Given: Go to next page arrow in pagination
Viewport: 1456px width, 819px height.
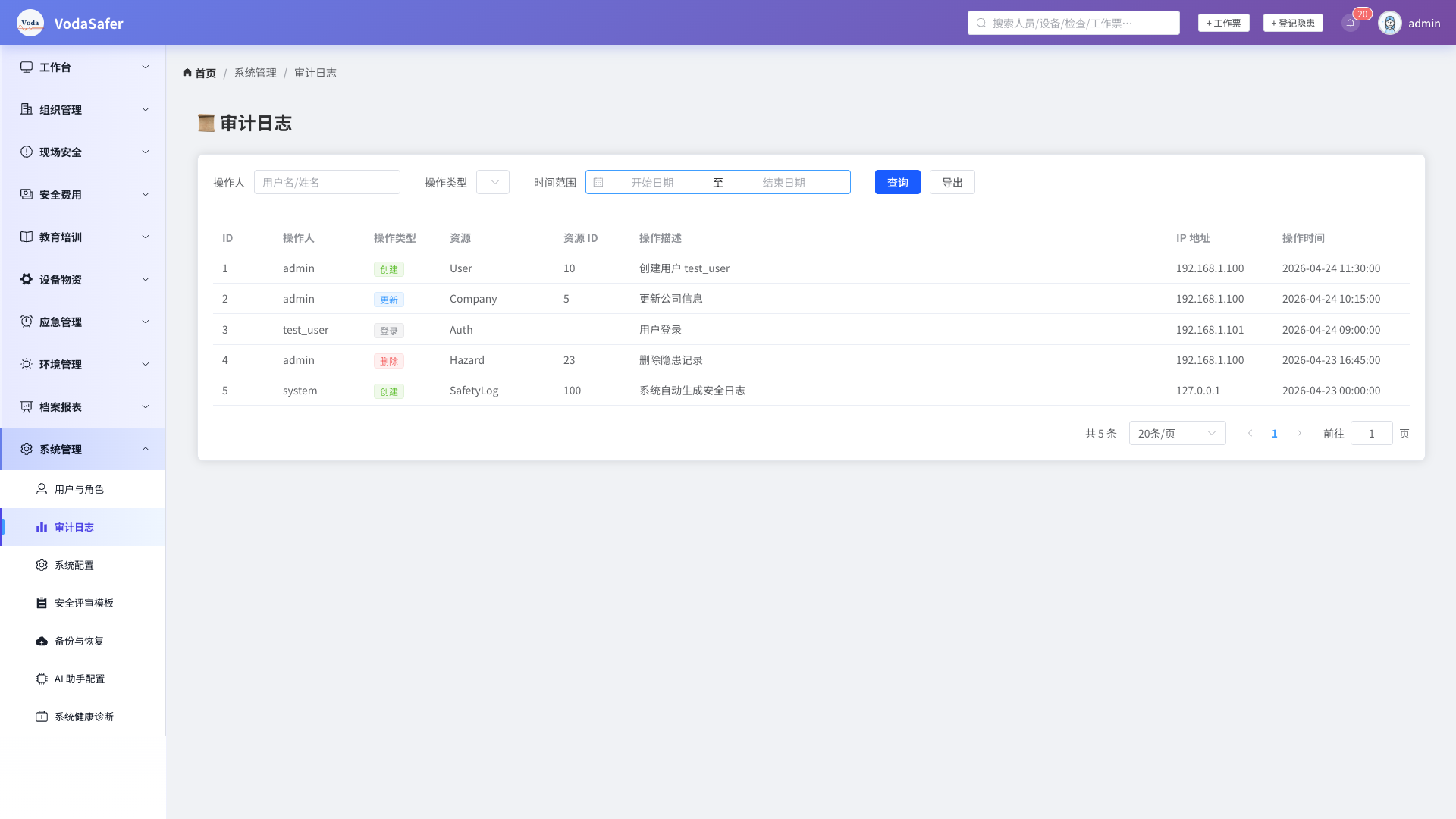Looking at the screenshot, I should [x=1299, y=433].
